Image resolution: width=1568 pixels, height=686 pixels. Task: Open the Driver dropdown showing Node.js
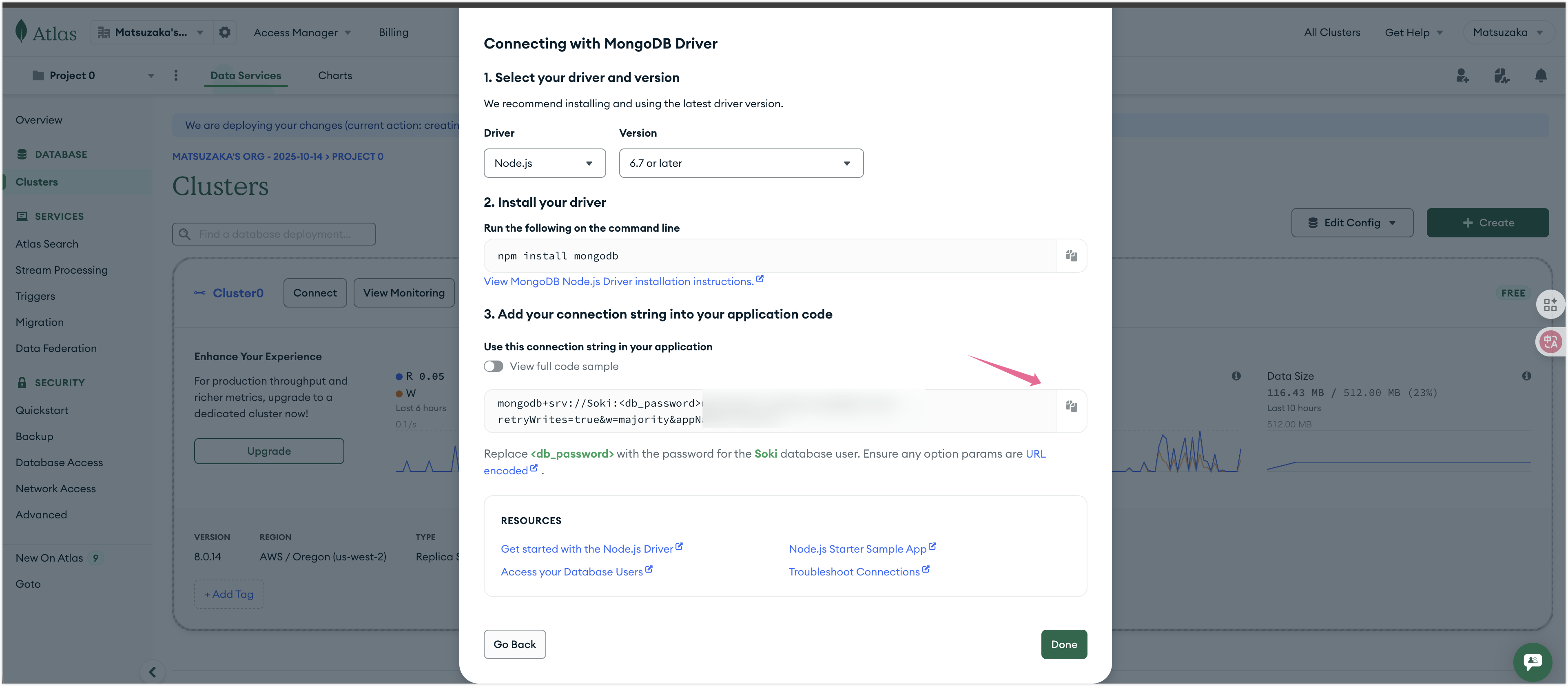tap(544, 163)
